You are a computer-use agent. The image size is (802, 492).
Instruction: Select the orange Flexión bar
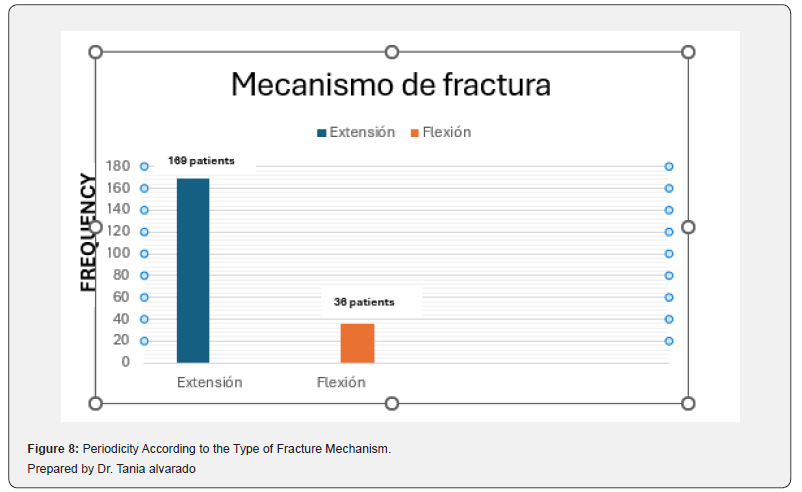pos(358,343)
